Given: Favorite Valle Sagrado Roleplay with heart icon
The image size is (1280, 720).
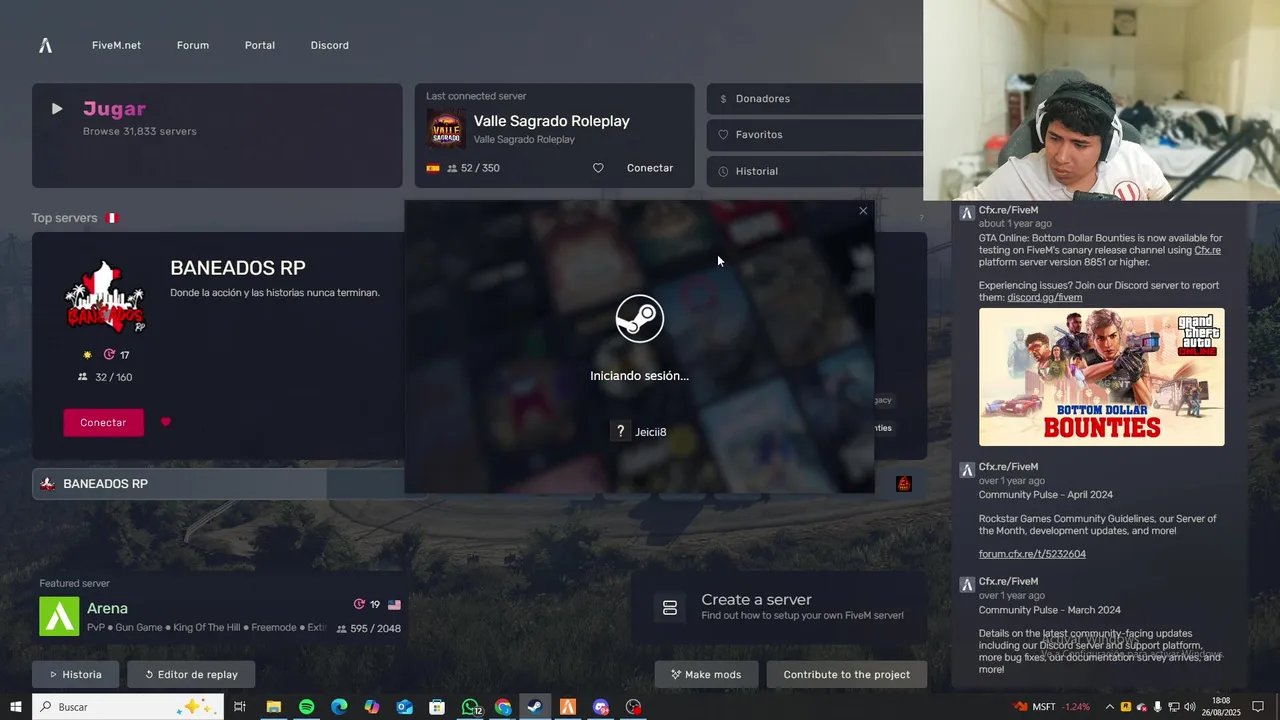Looking at the screenshot, I should click(598, 168).
